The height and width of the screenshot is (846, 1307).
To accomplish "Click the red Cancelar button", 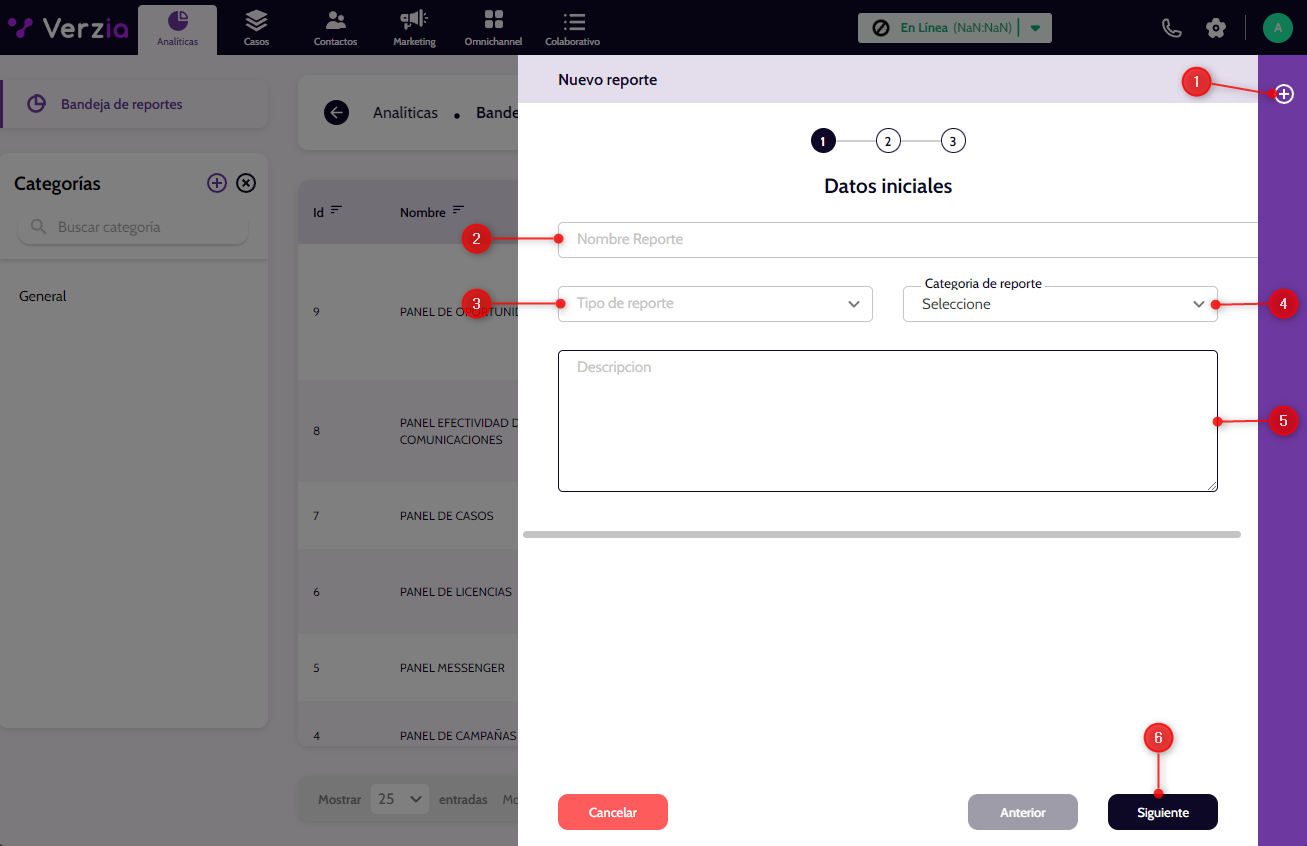I will 612,812.
